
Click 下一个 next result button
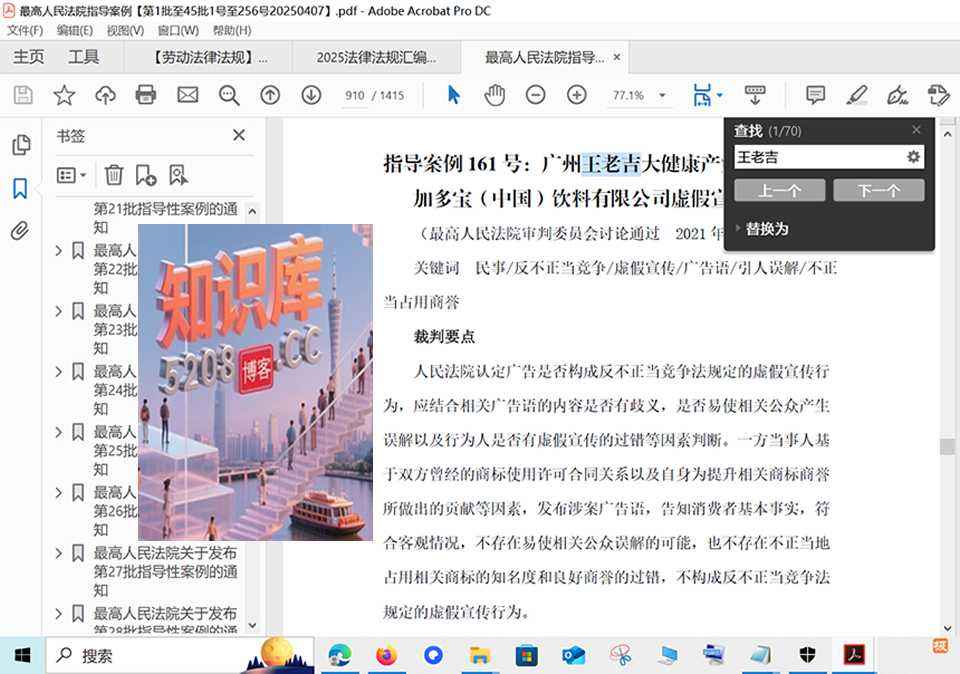[879, 190]
